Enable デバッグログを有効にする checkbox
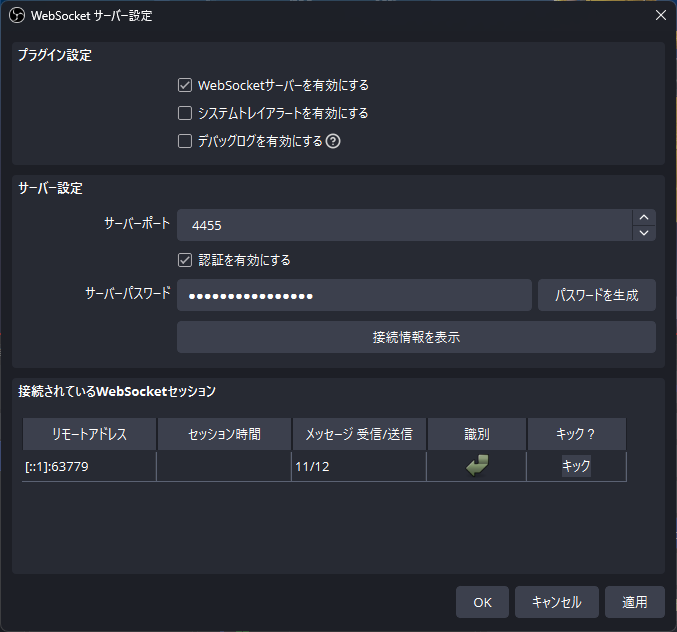 click(185, 141)
